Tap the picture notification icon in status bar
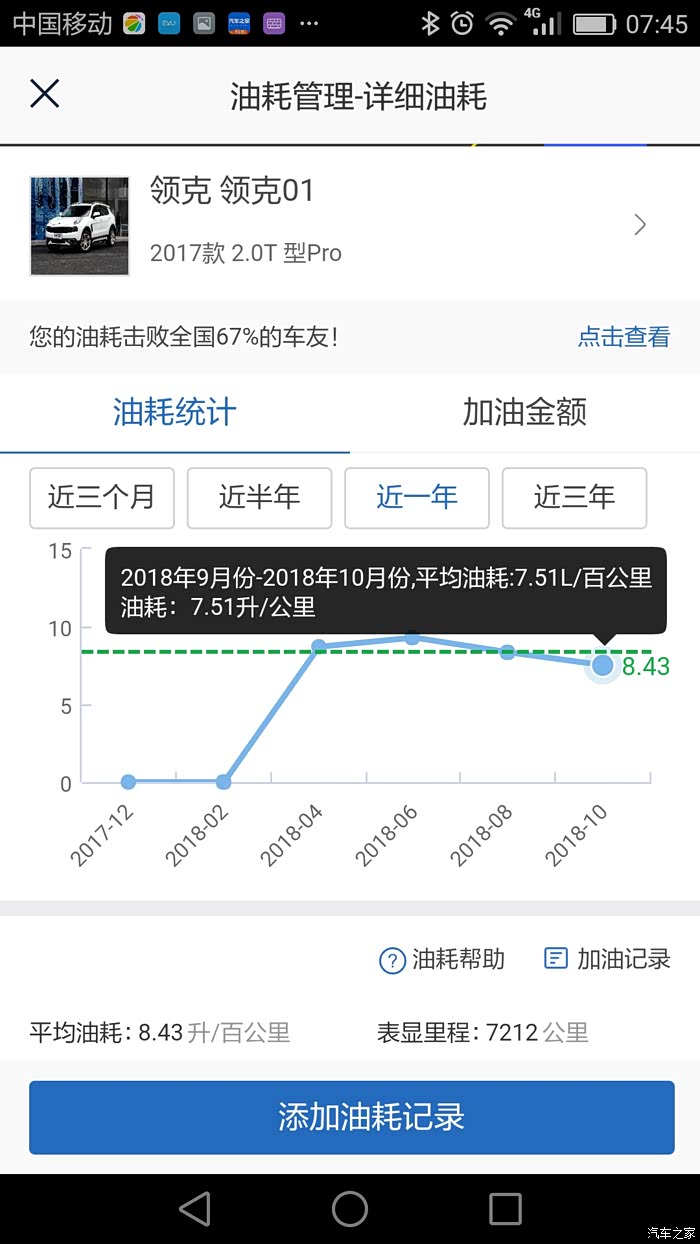700x1244 pixels. pos(204,23)
